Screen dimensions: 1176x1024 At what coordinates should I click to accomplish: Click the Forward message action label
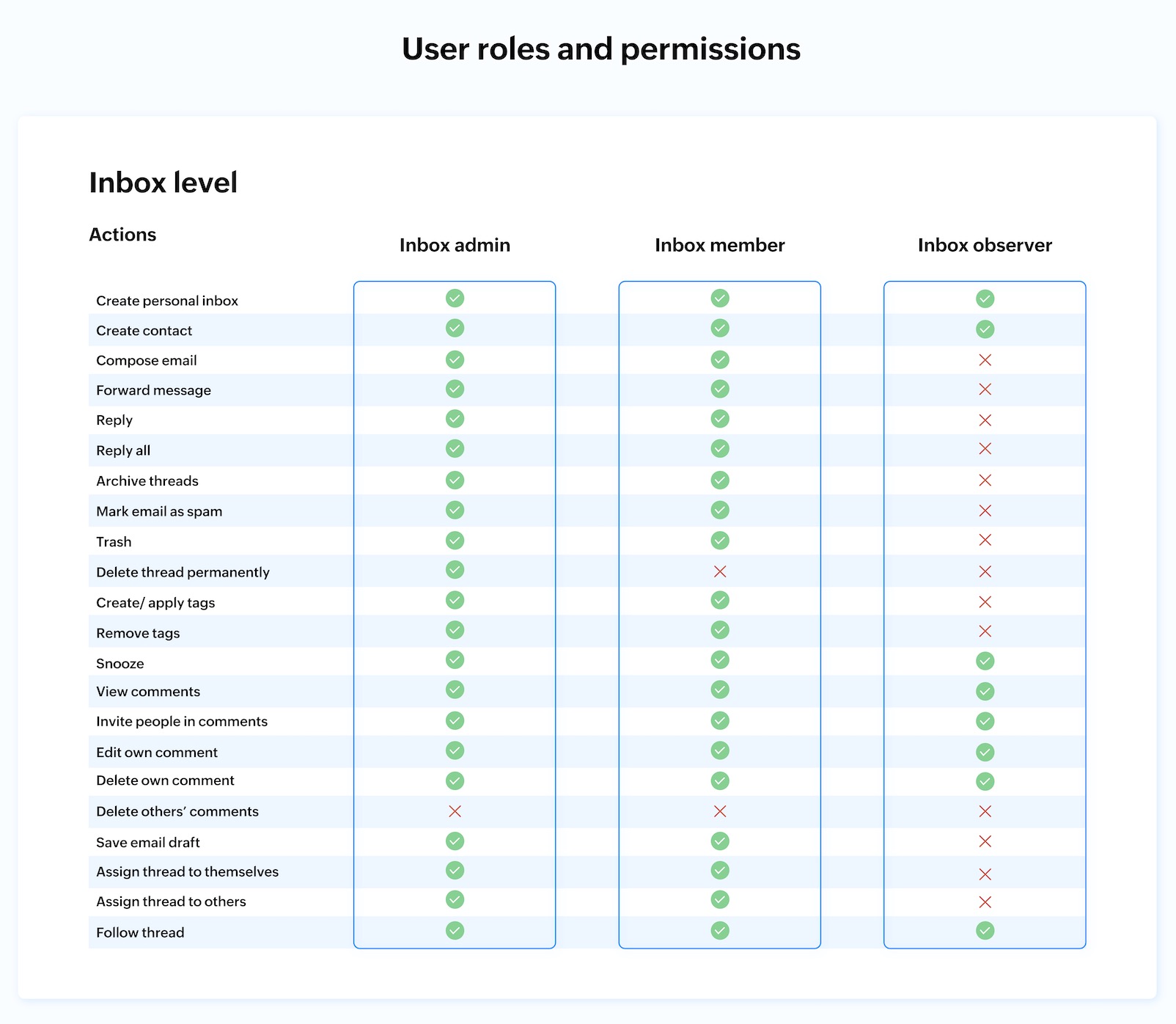153,390
